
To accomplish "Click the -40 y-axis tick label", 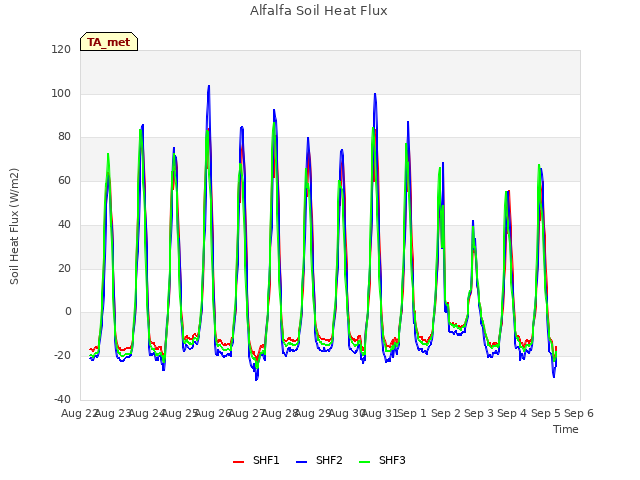I will click(62, 399).
